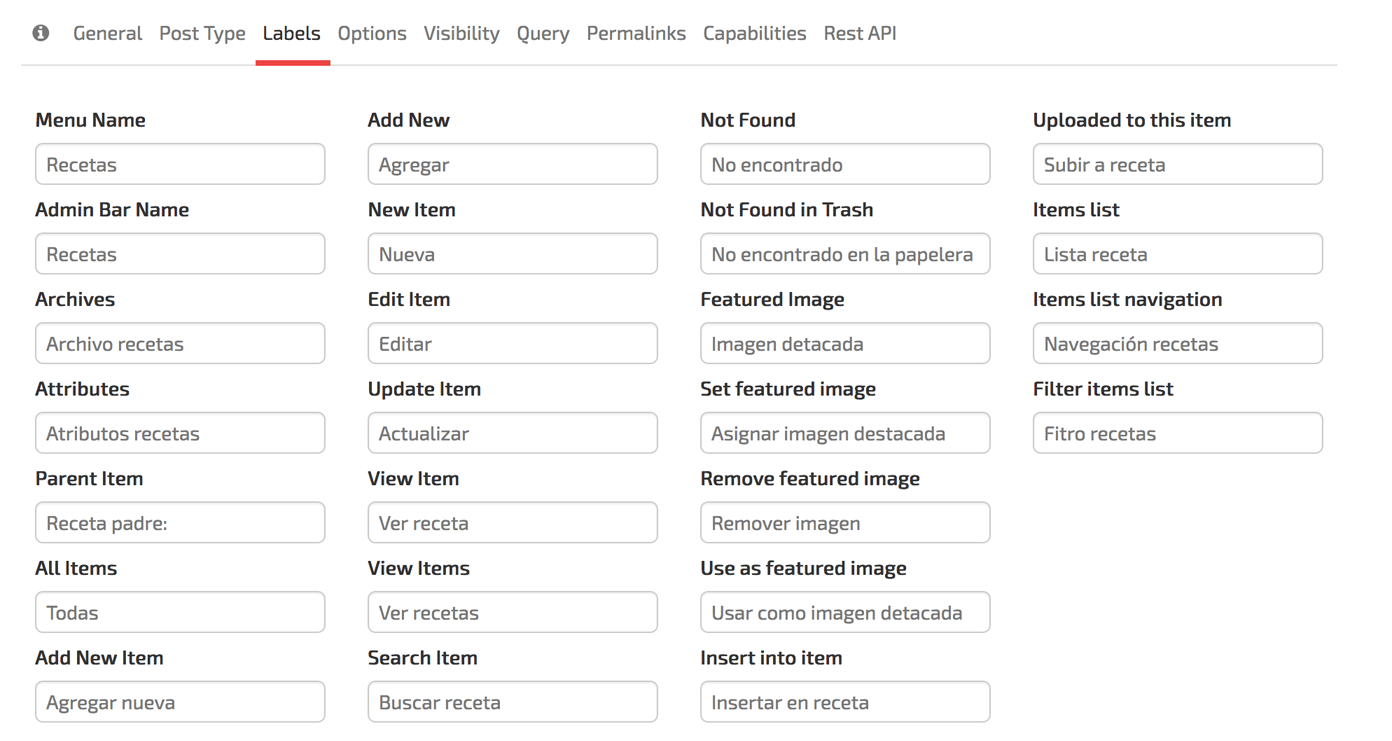Click the Not Found in Trash field

(x=845, y=254)
